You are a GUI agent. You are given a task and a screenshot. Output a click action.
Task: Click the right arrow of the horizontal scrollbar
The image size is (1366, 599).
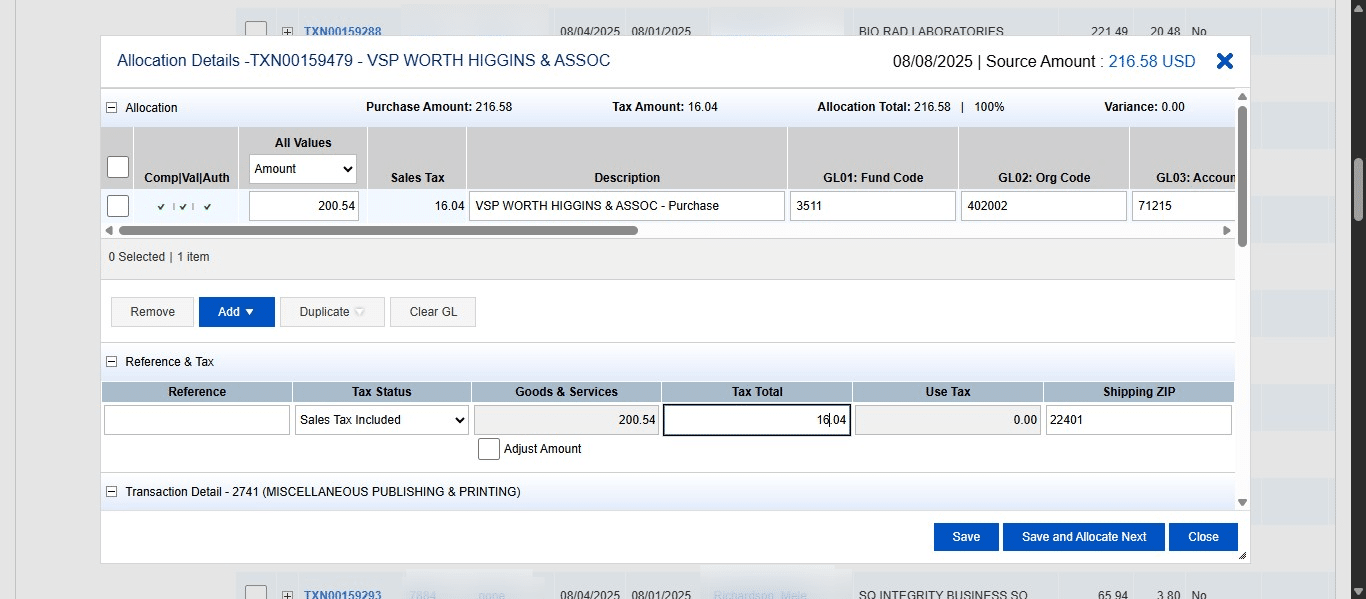pyautogui.click(x=1227, y=230)
